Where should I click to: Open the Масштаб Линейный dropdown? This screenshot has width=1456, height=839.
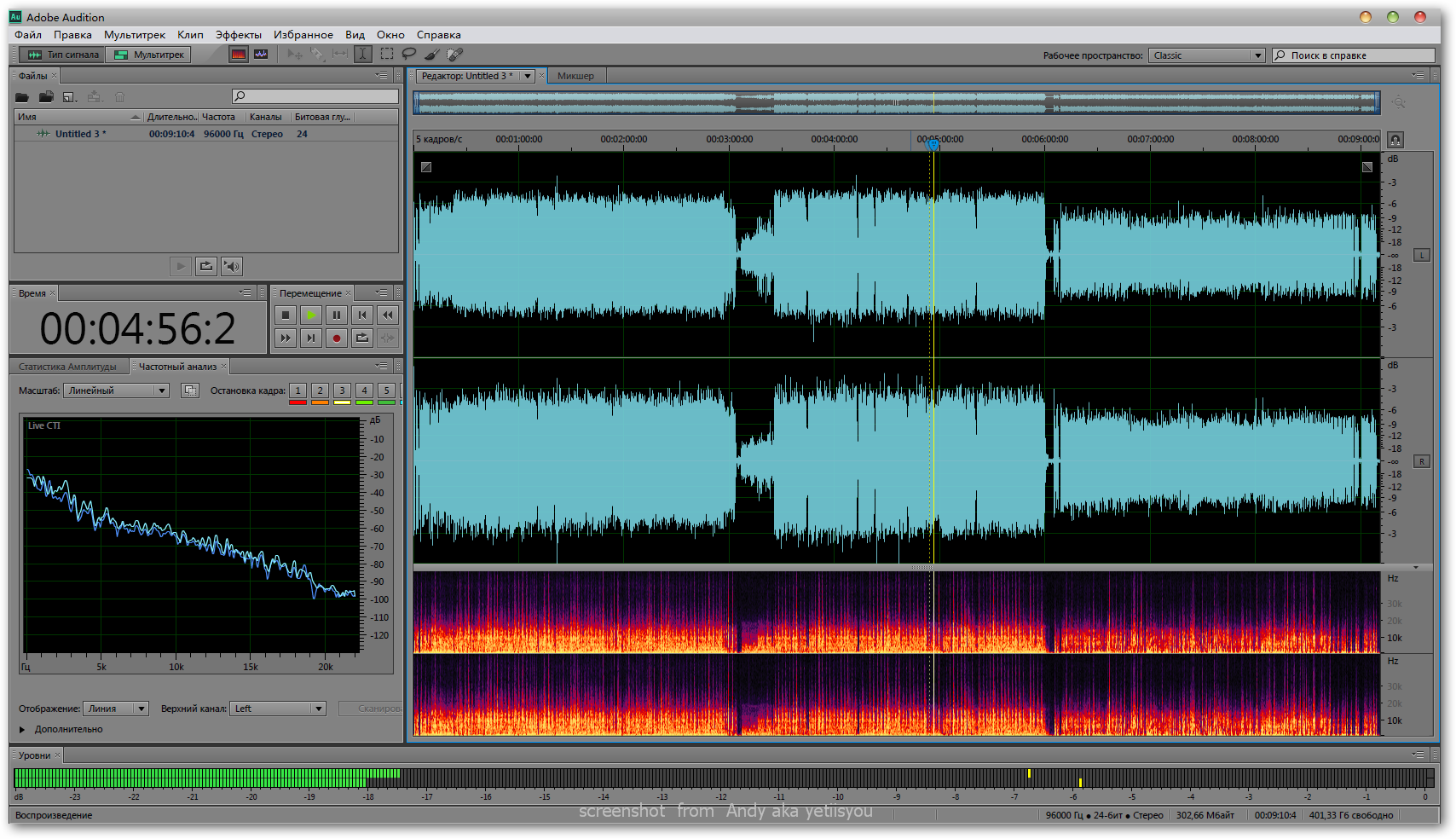pos(117,391)
